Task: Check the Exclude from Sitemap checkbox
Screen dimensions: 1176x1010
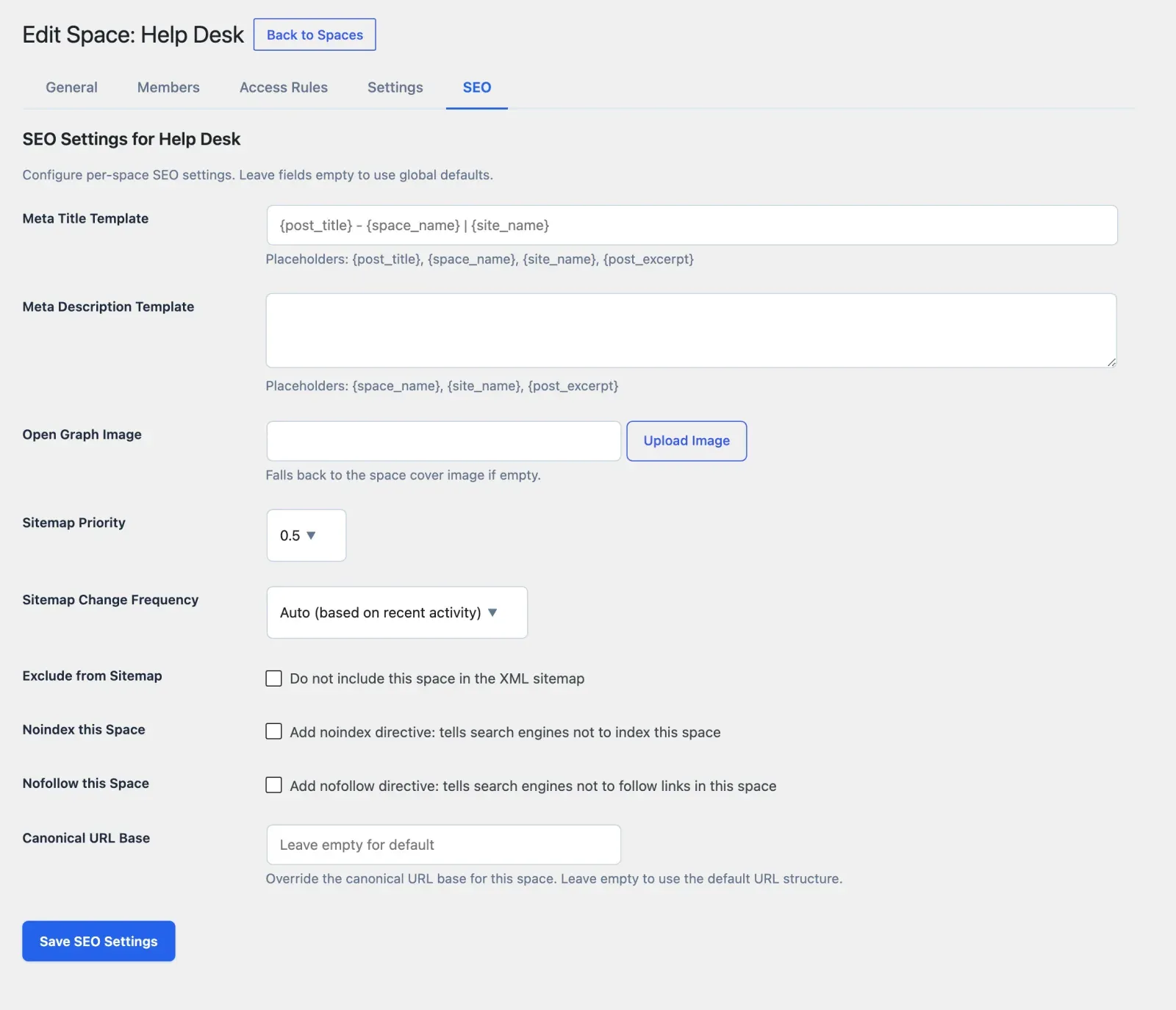Action: pyautogui.click(x=273, y=678)
